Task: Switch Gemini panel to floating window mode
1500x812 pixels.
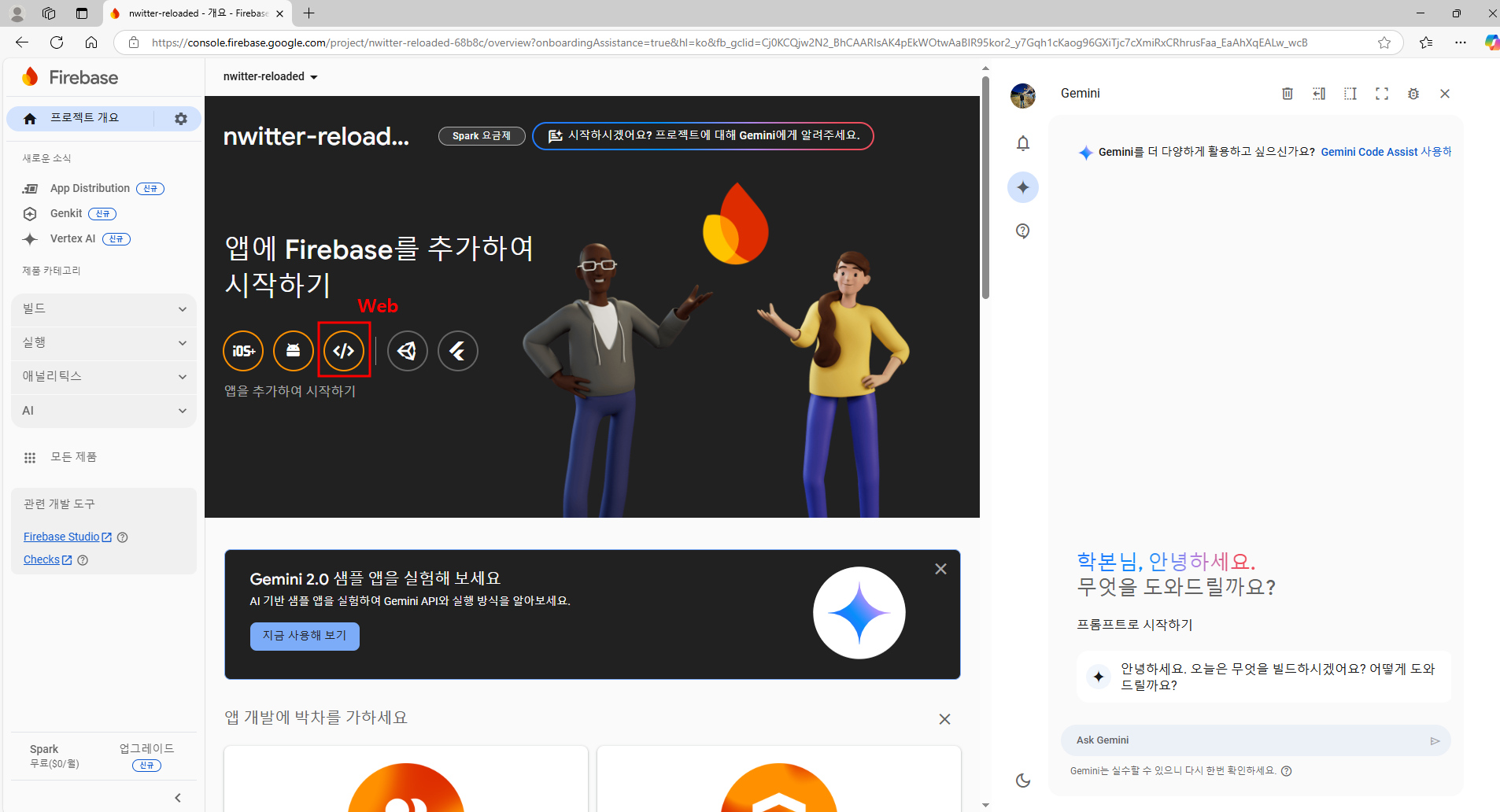Action: 1350,94
